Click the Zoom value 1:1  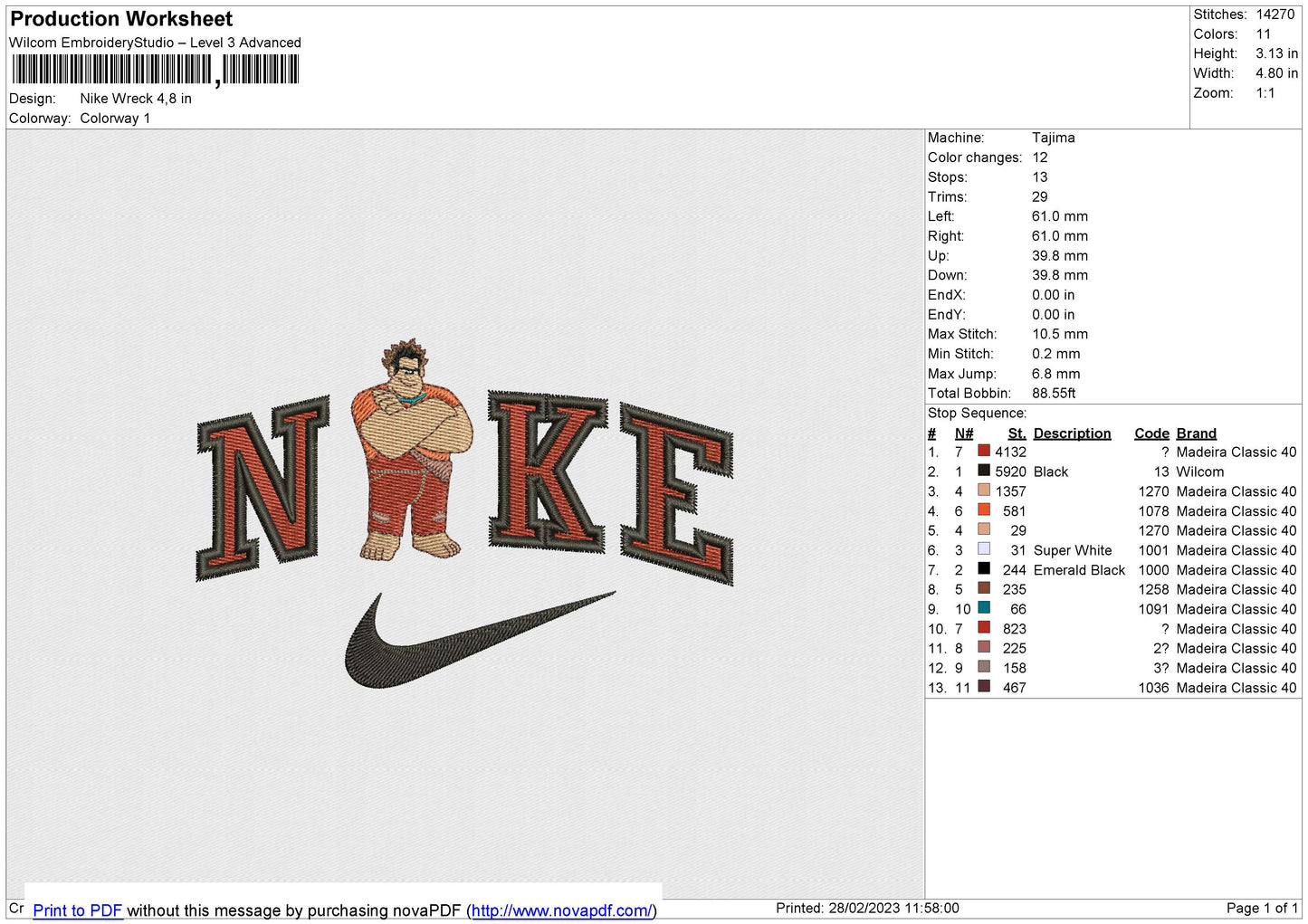click(1265, 93)
